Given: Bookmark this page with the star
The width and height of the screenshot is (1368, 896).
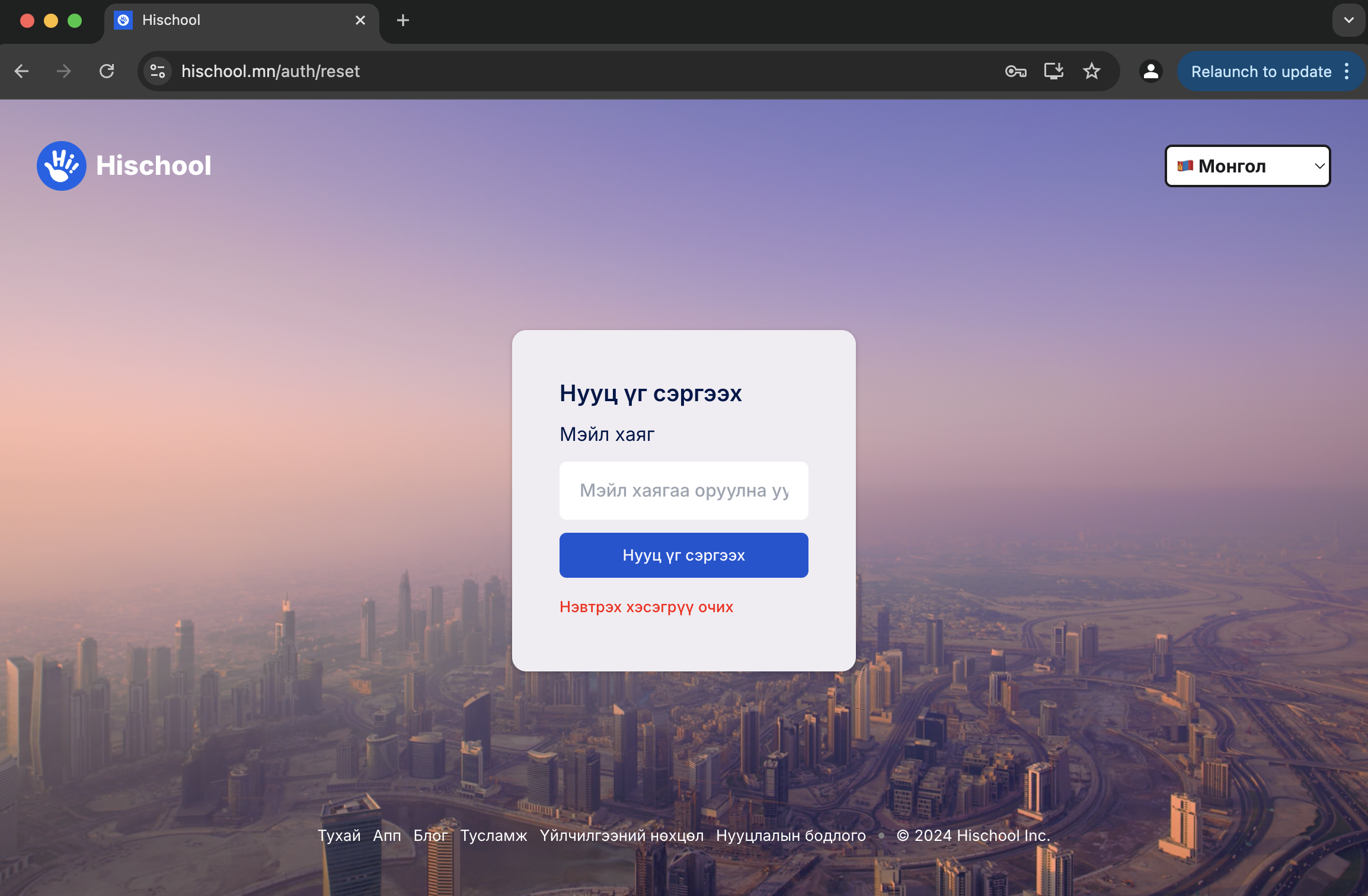Looking at the screenshot, I should click(x=1091, y=71).
